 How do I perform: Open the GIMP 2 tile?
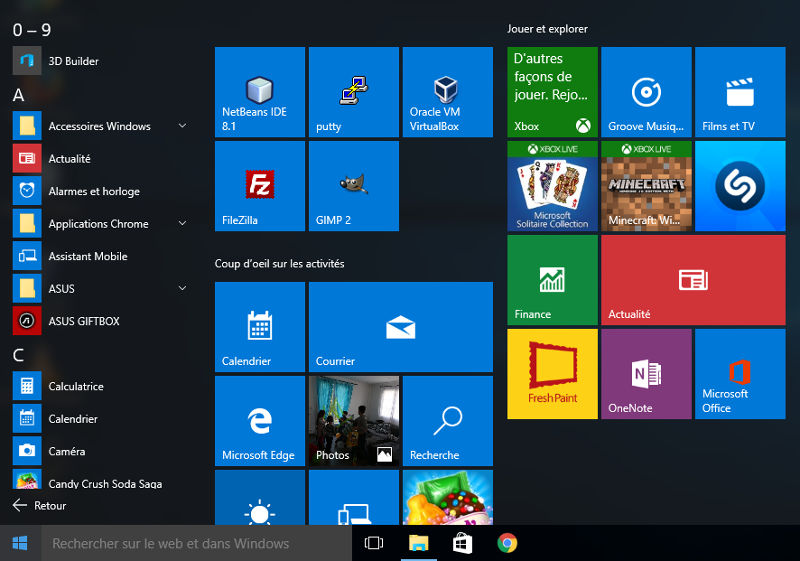point(354,186)
